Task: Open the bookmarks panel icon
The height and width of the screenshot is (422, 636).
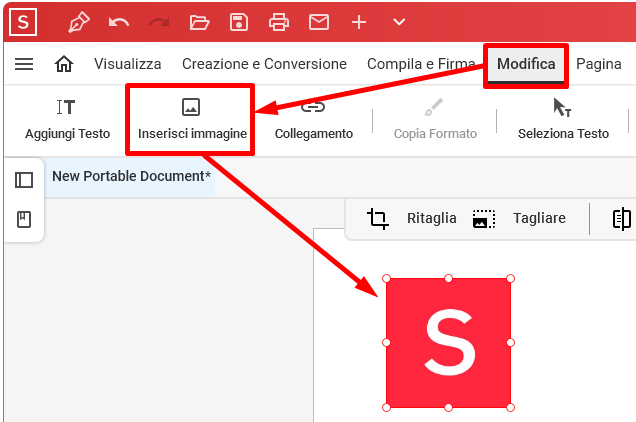Action: 24,220
